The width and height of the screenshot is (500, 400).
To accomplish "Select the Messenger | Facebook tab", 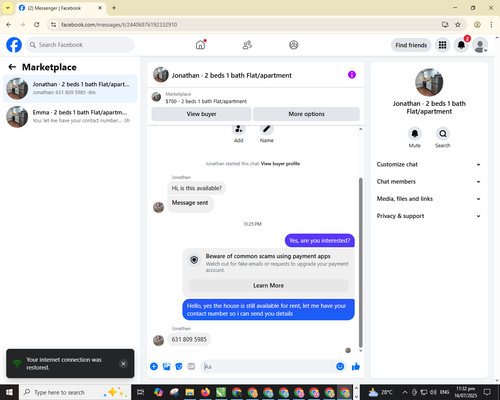I will point(60,8).
